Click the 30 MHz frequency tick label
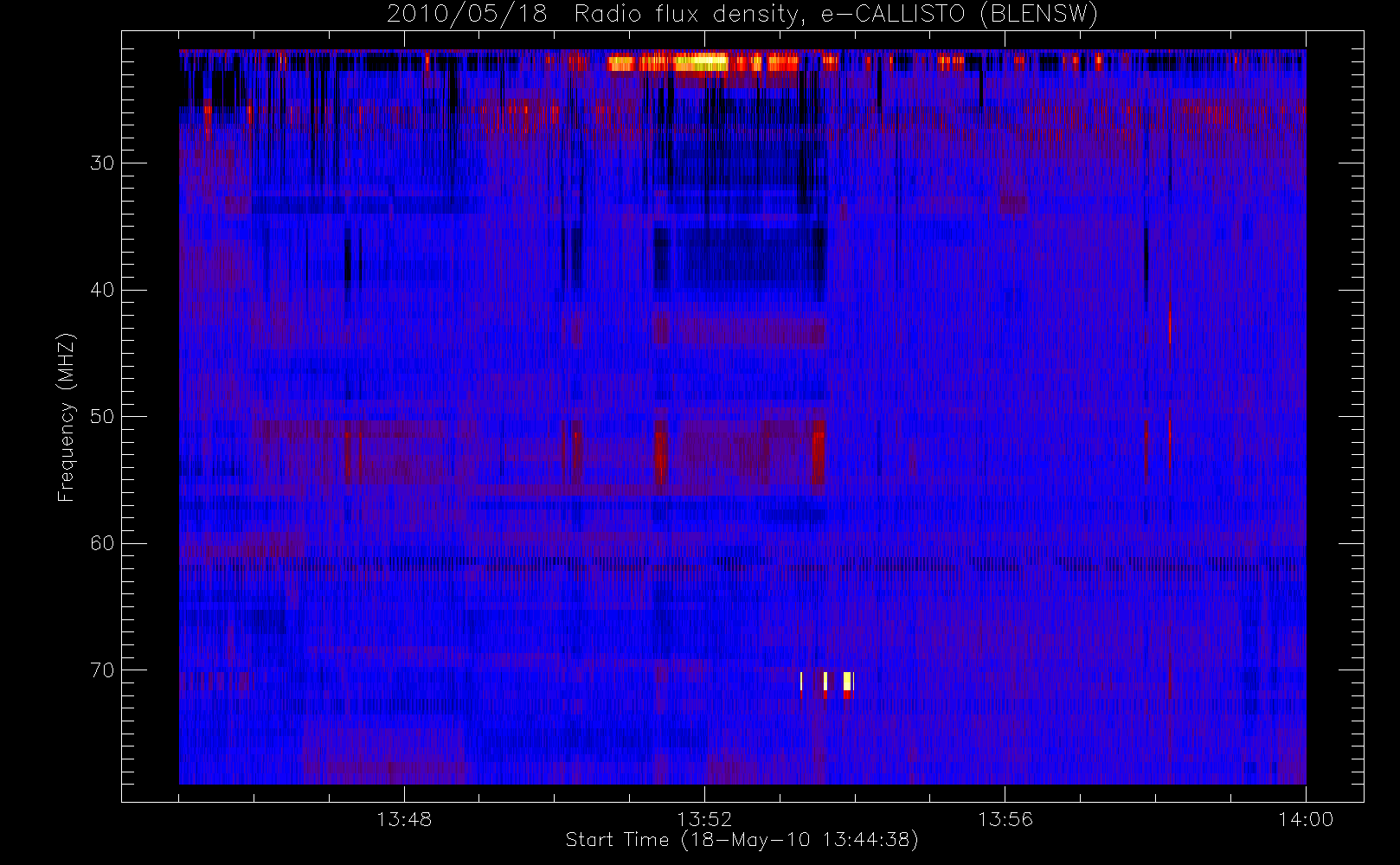 (x=102, y=163)
